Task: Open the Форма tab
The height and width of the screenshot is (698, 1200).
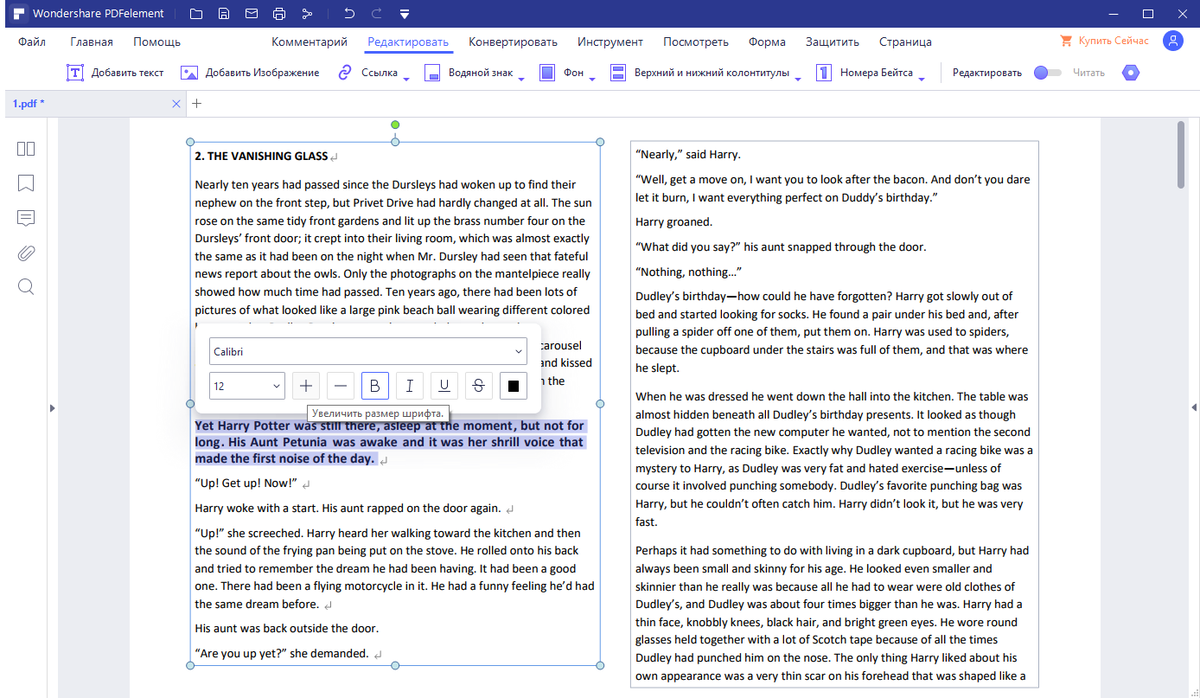Action: (767, 42)
